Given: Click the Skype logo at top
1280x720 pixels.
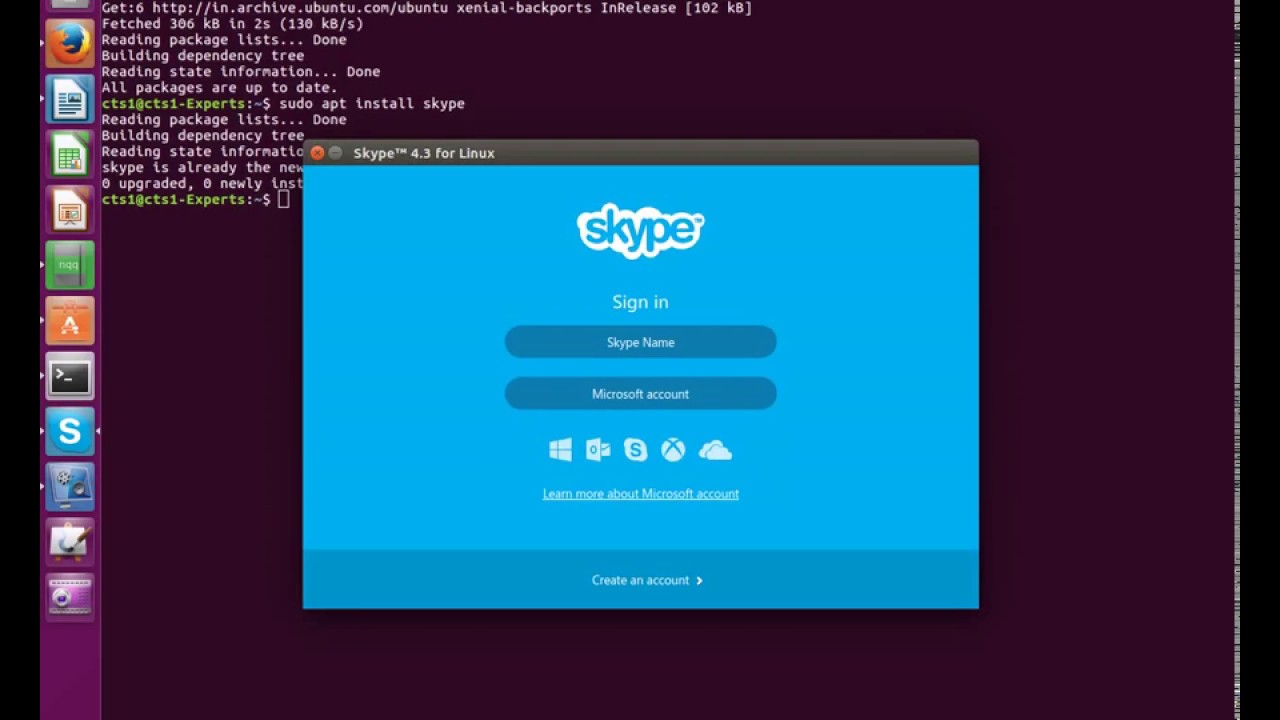Looking at the screenshot, I should 641,231.
